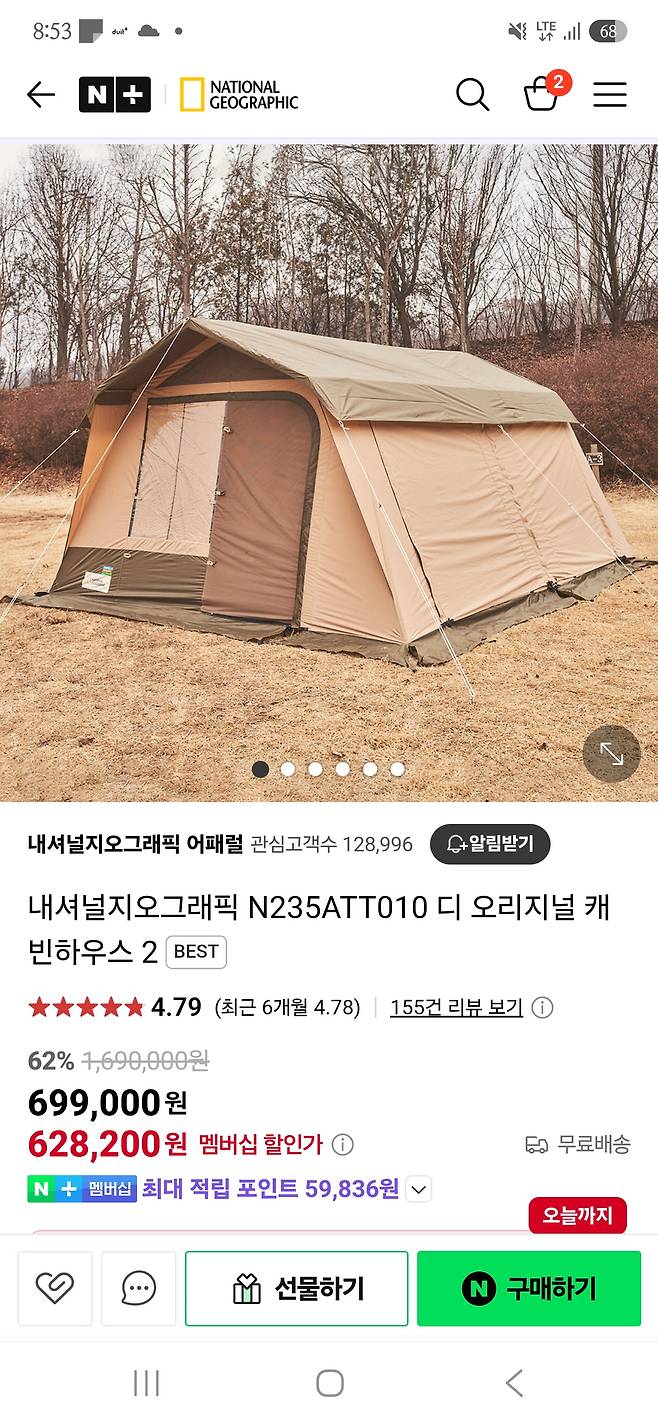This screenshot has width=658, height=1425.
Task: Open the shopping cart with 2 items
Action: [x=544, y=92]
